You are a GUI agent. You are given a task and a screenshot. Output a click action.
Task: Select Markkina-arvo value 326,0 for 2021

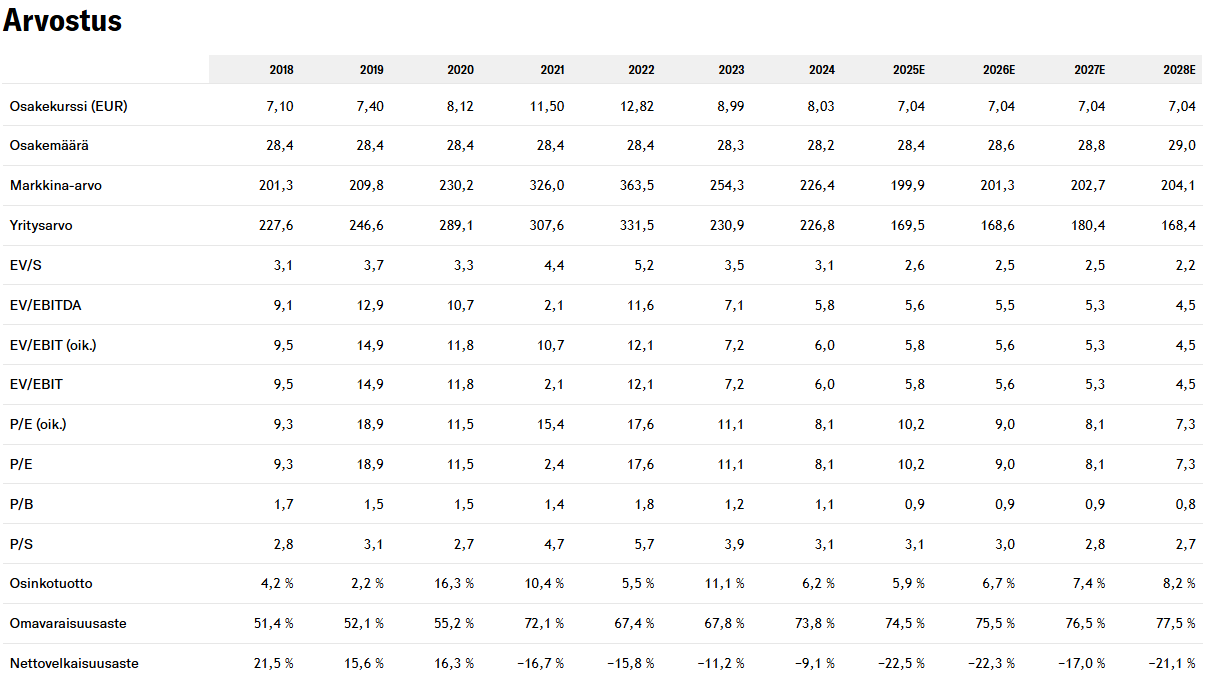tap(547, 186)
